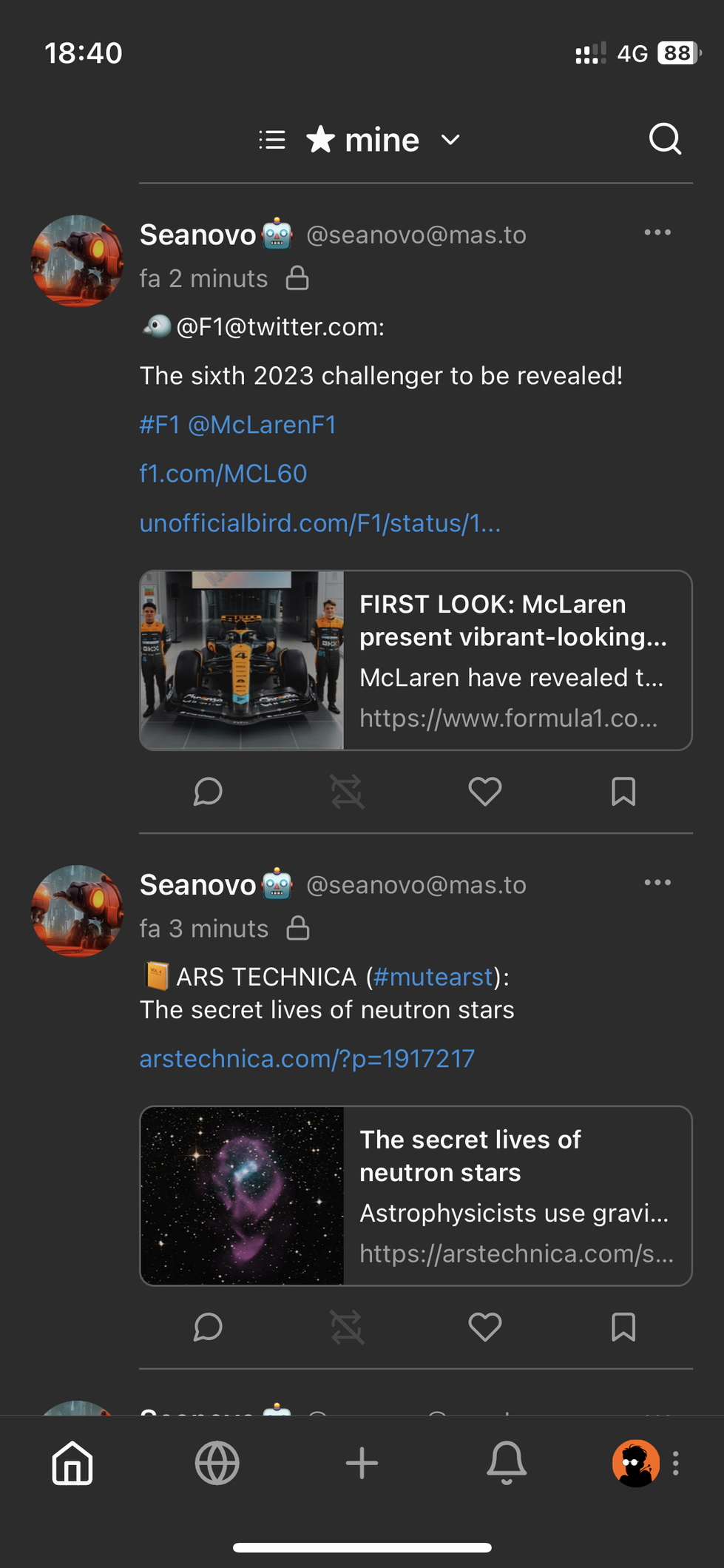Image resolution: width=724 pixels, height=1568 pixels.
Task: Open more options on Ars Technica post
Action: click(x=657, y=883)
